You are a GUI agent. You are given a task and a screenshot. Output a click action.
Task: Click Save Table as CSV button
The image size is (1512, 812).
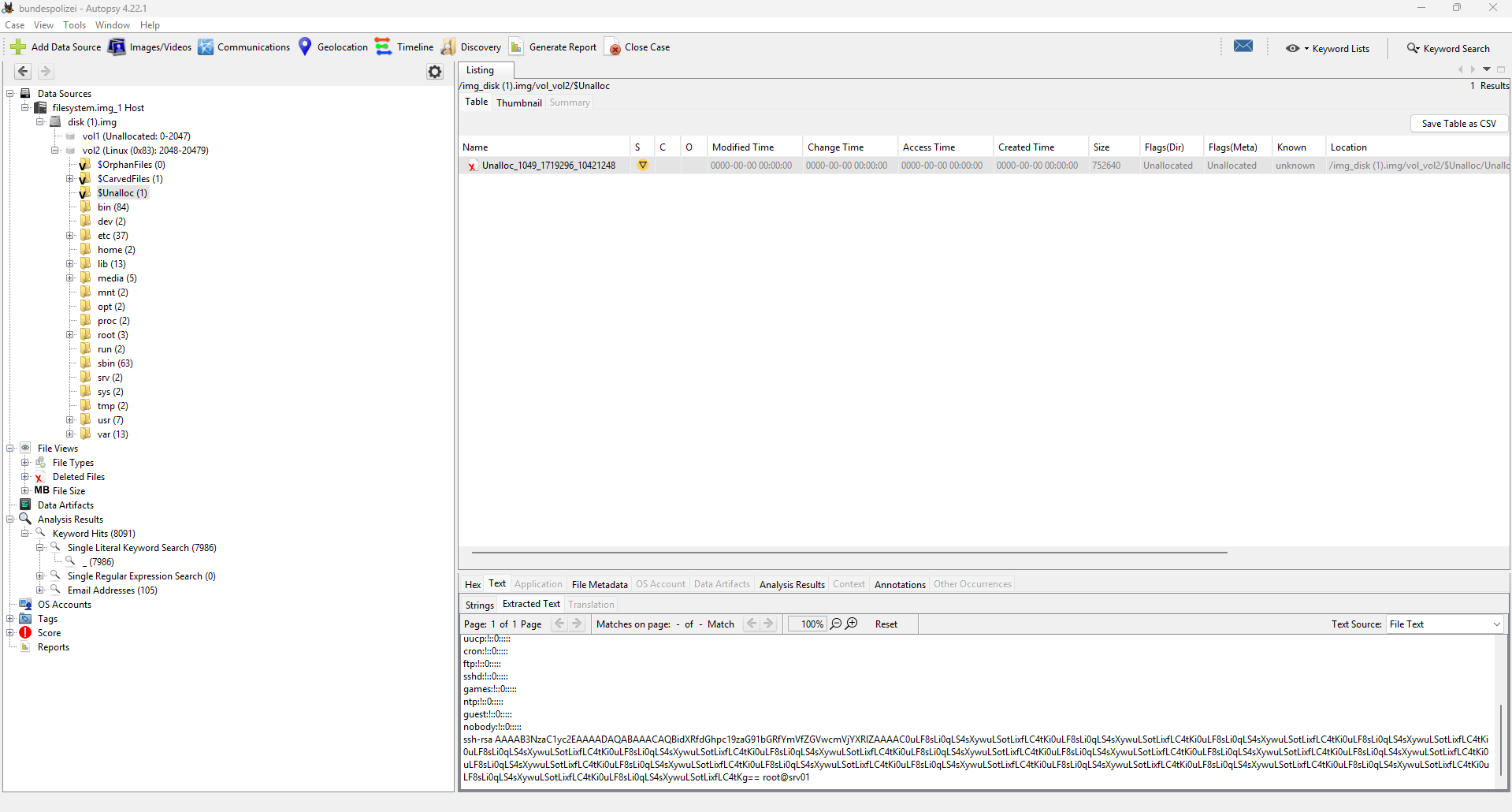pyautogui.click(x=1458, y=124)
